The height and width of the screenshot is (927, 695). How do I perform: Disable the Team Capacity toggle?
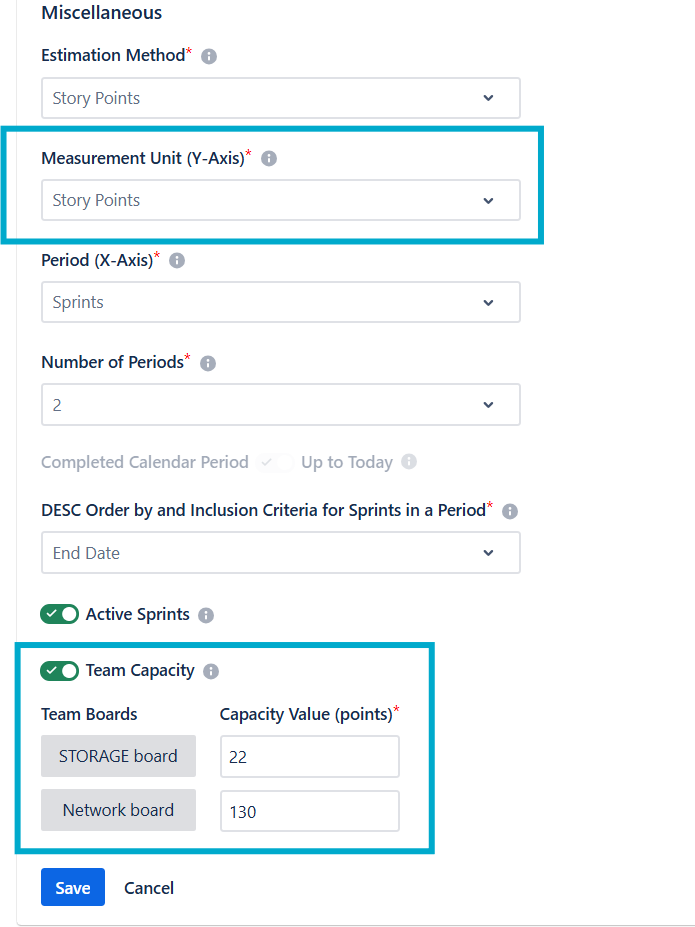[x=59, y=670]
